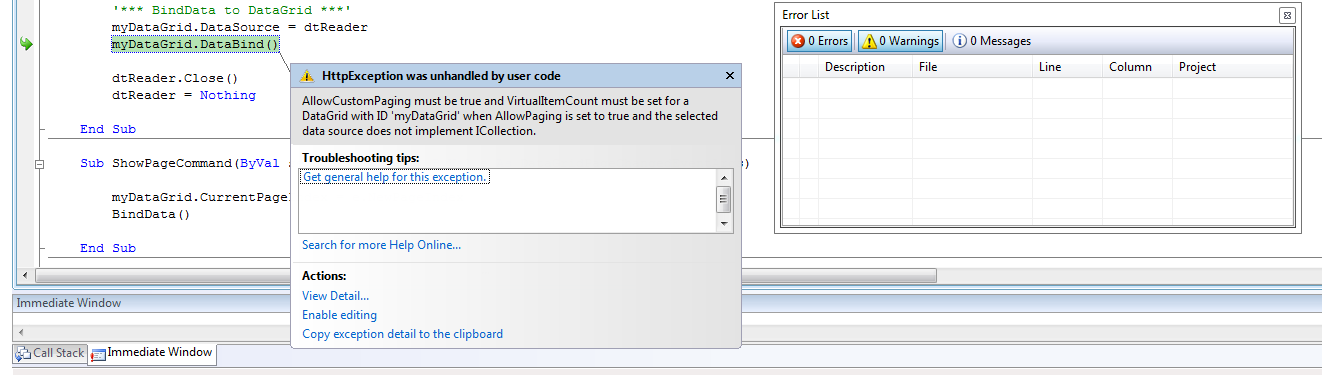Collapse the ShowPageCommand sub outline
1322x375 pixels.
(39, 163)
